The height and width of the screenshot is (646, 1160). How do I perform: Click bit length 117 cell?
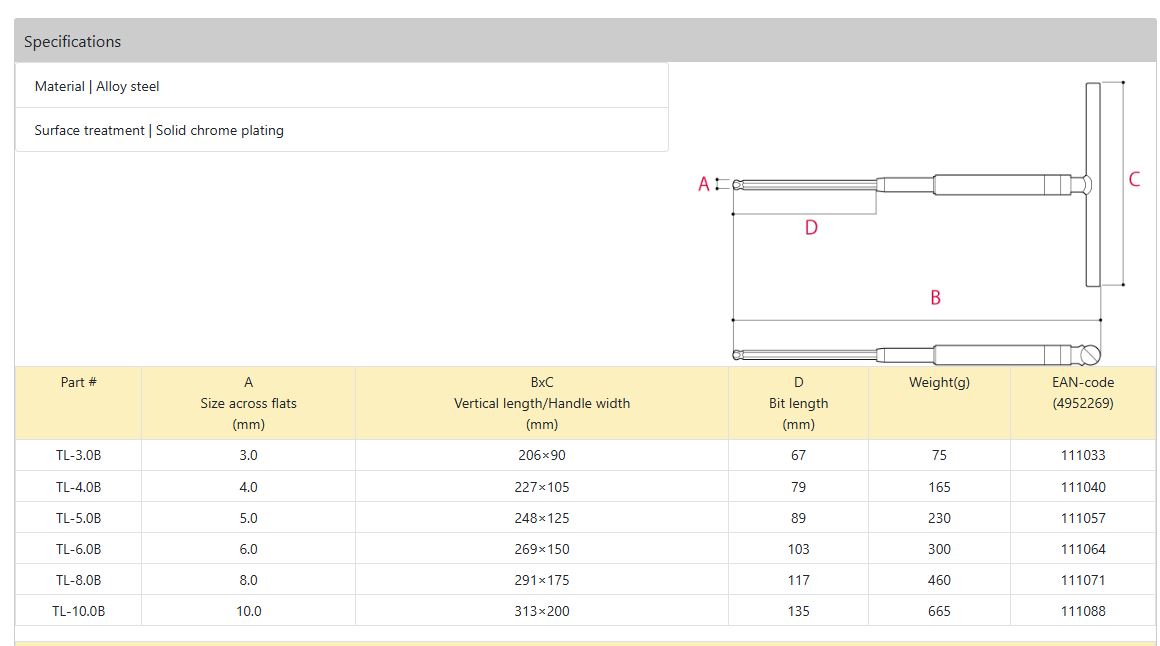[x=798, y=580]
